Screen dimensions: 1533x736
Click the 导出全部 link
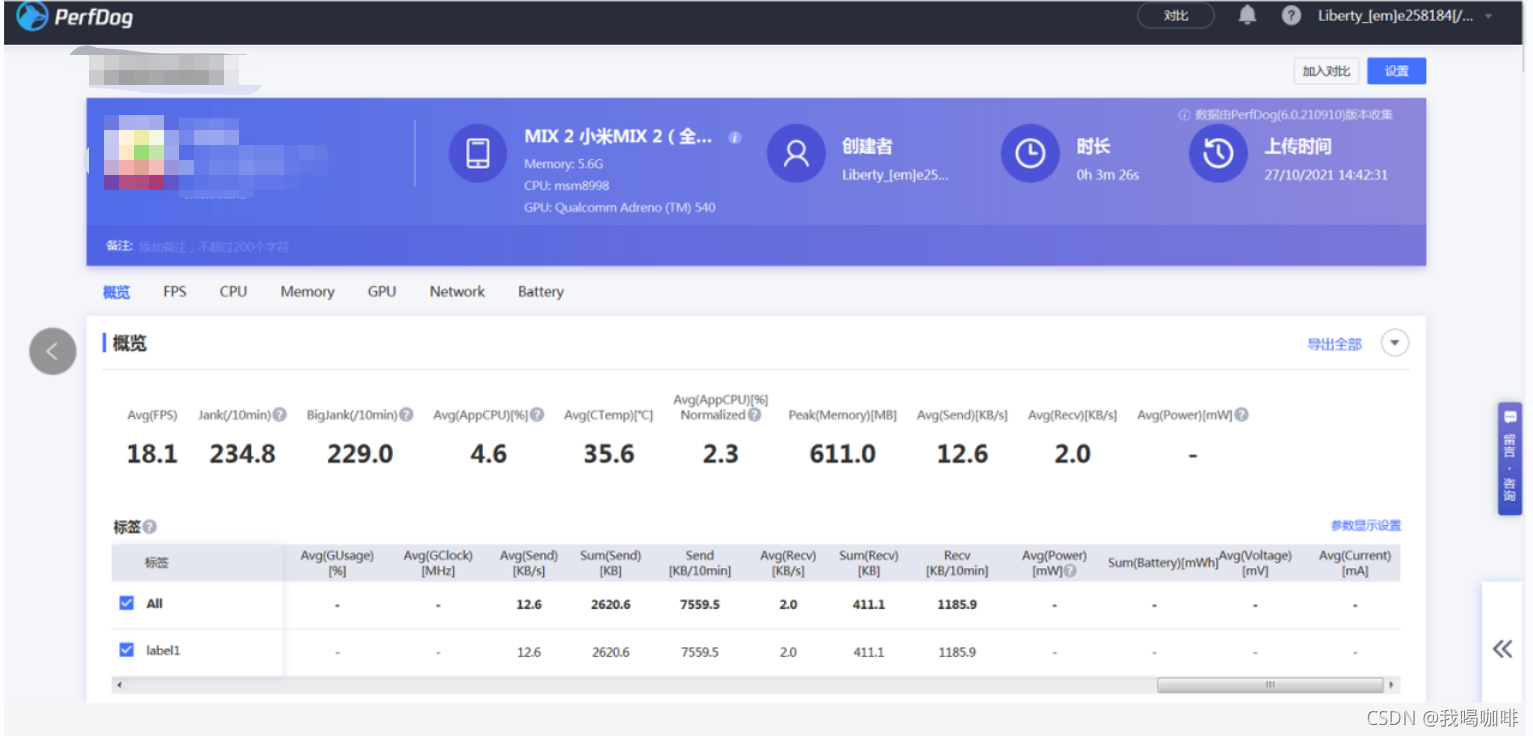[1334, 344]
